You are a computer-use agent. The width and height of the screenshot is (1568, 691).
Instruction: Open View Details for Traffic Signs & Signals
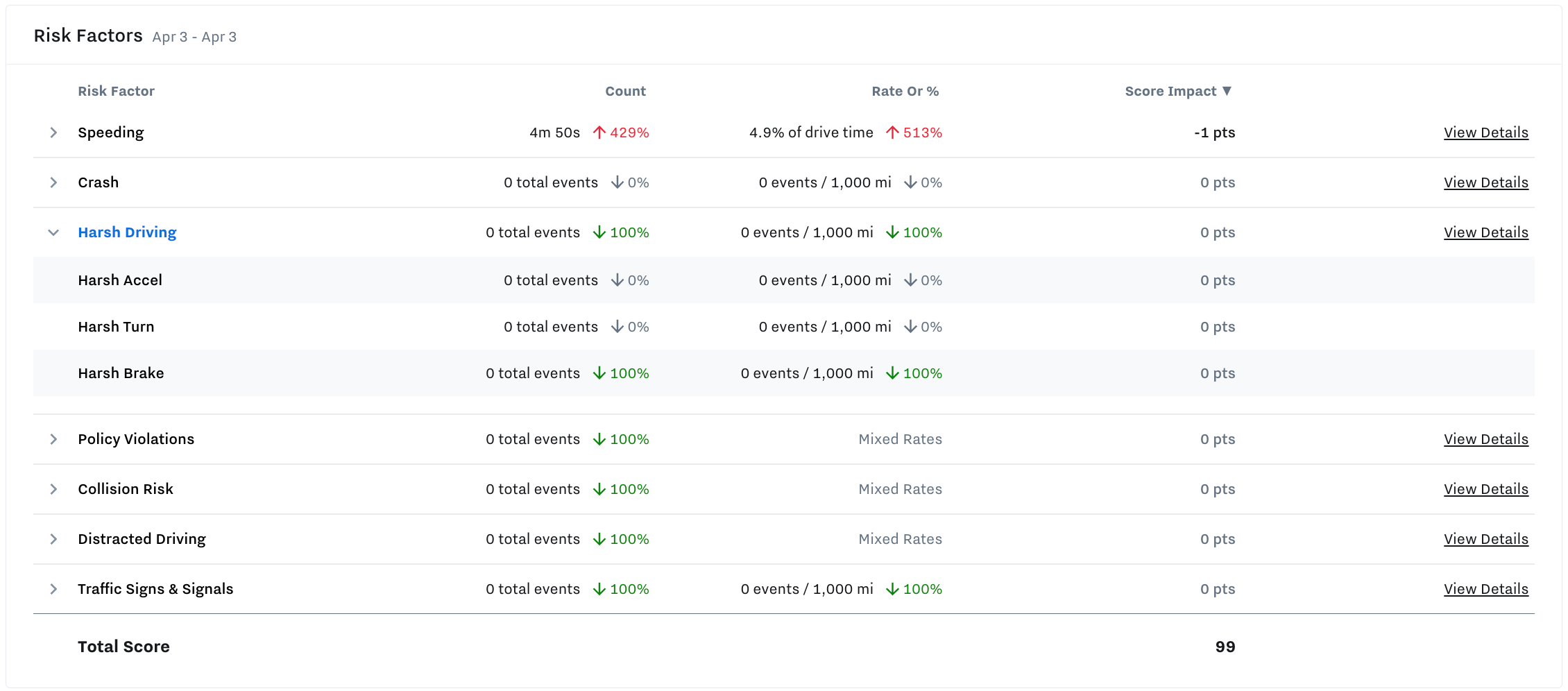[1486, 589]
